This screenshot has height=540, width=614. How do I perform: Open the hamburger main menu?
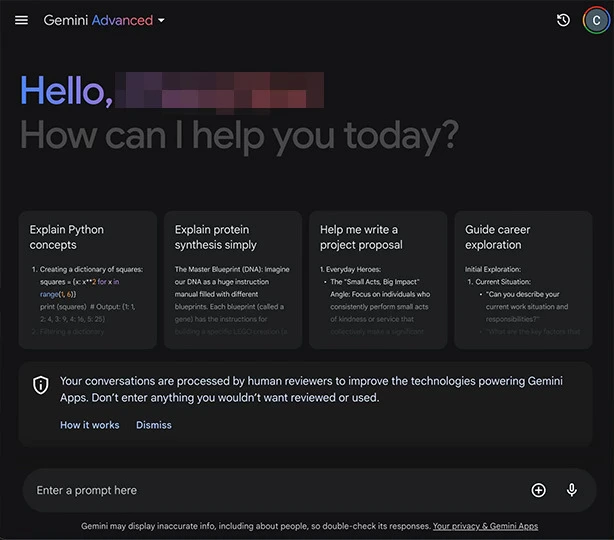coord(21,20)
